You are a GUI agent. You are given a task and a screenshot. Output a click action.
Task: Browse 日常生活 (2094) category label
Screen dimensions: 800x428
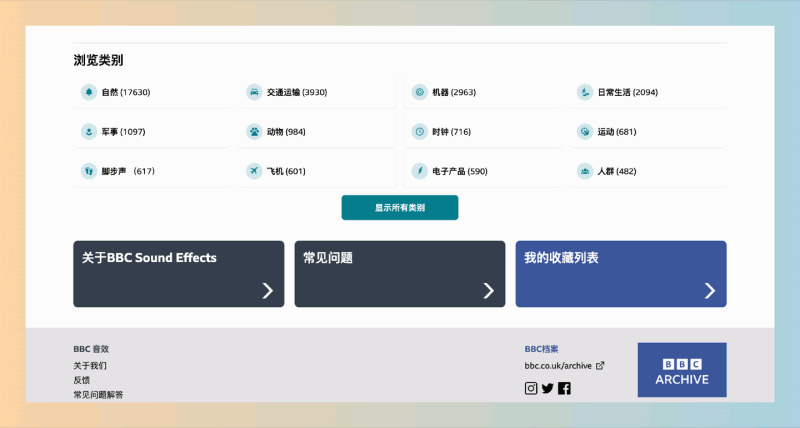(628, 92)
